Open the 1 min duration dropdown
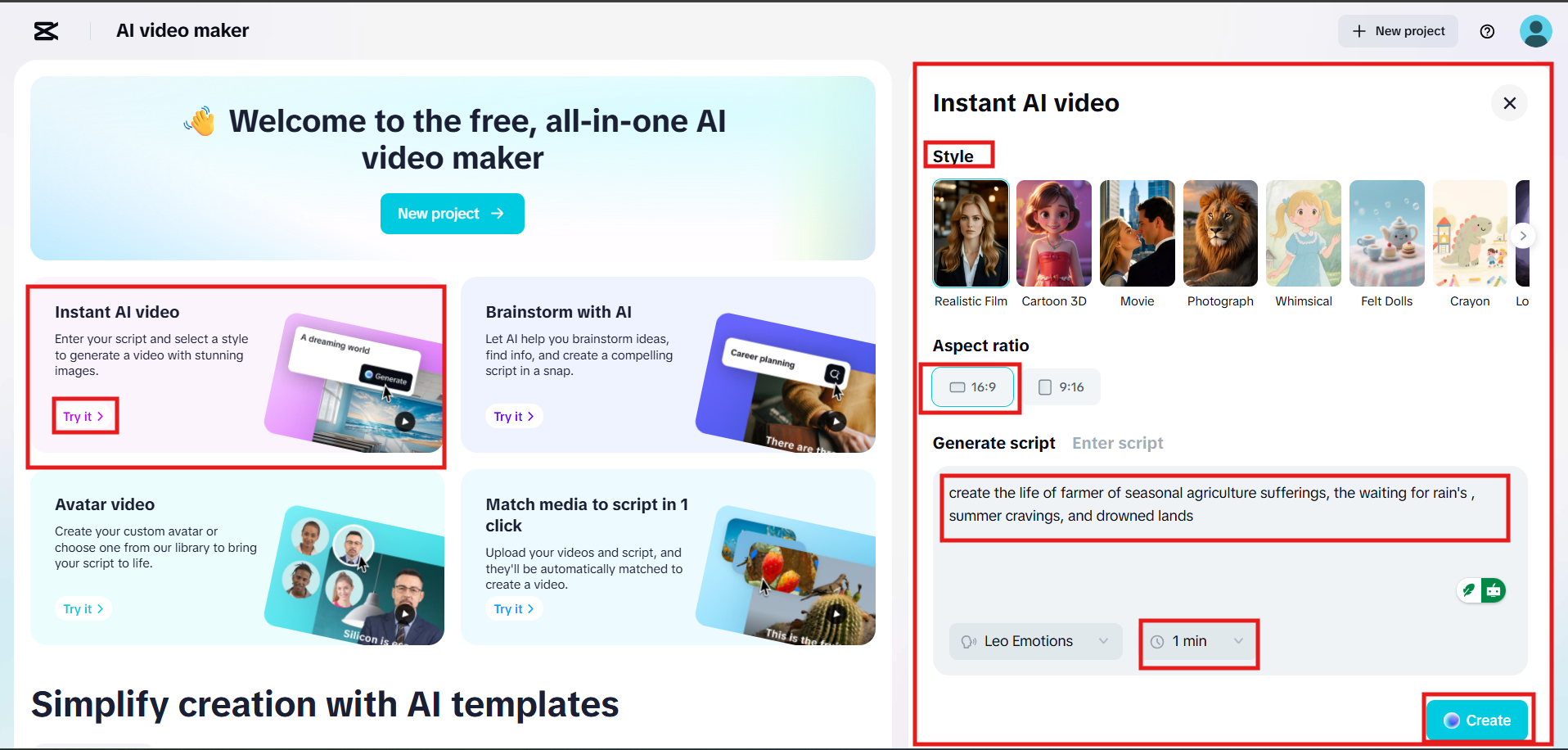 pos(1197,641)
